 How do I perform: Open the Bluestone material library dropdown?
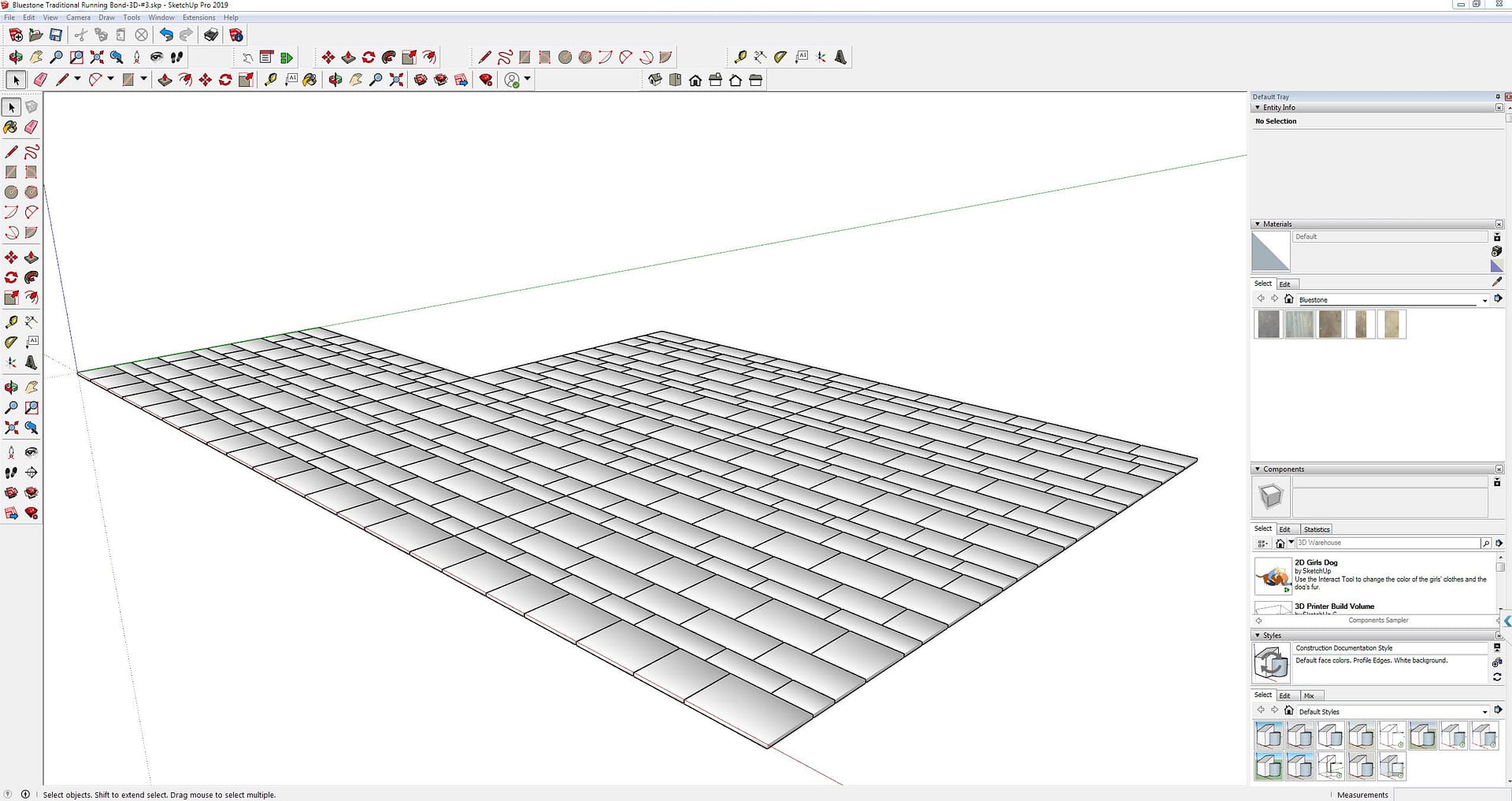[1484, 300]
